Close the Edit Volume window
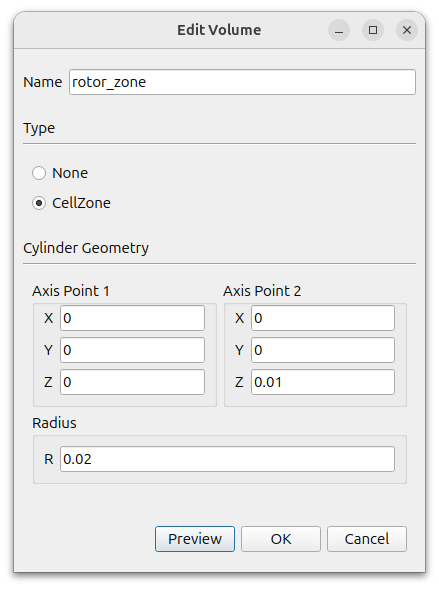The image size is (439, 589). pos(407,30)
